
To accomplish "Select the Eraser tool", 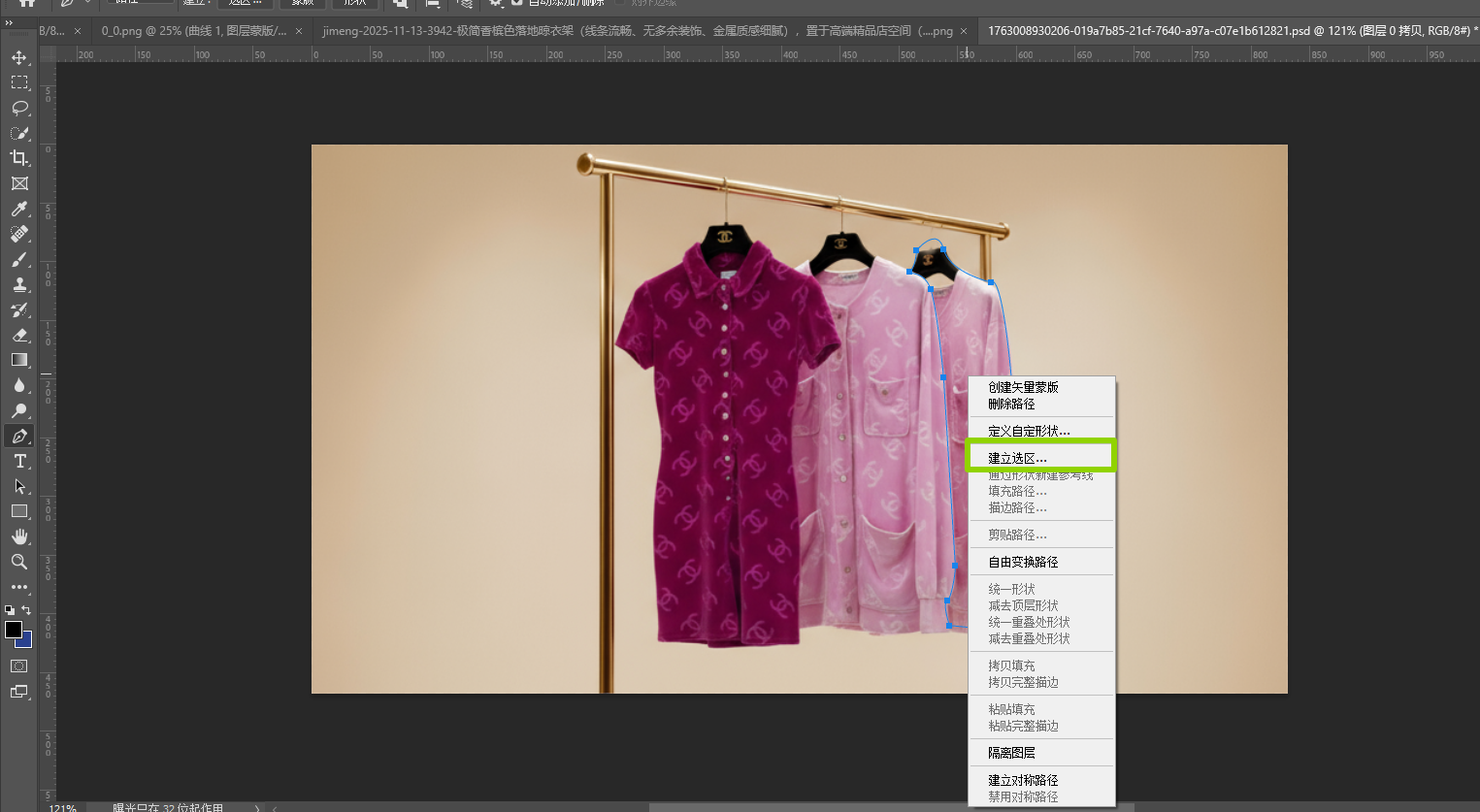I will coord(19,335).
